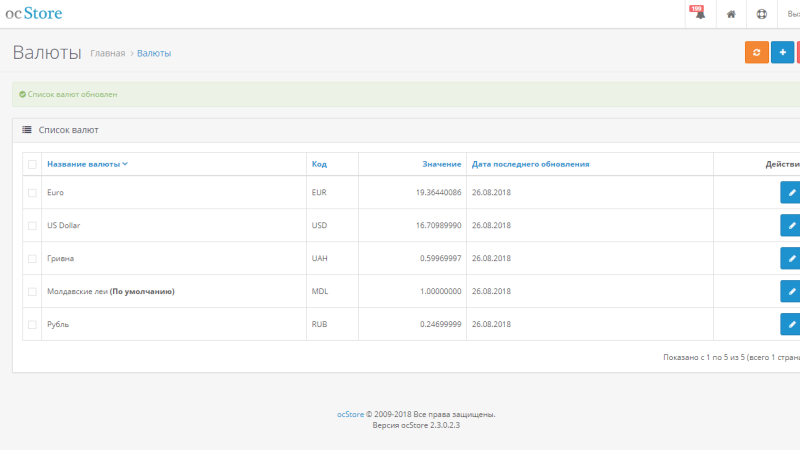This screenshot has height=450, width=800.
Task: Edit the US Dollar currency row
Action: click(x=790, y=226)
